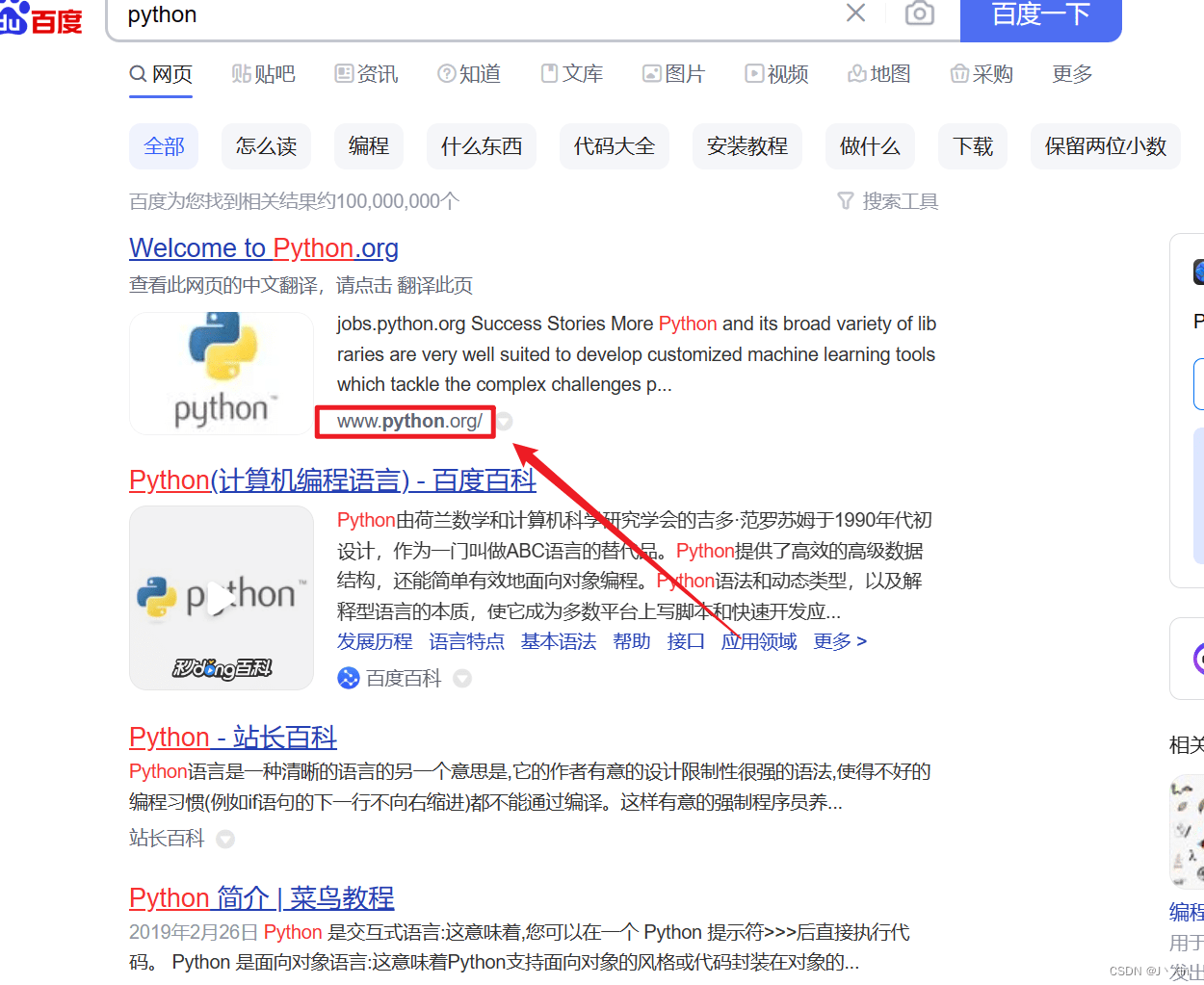Open the 帮助 sublink
Viewport: 1204px width, 985px height.
pos(632,641)
